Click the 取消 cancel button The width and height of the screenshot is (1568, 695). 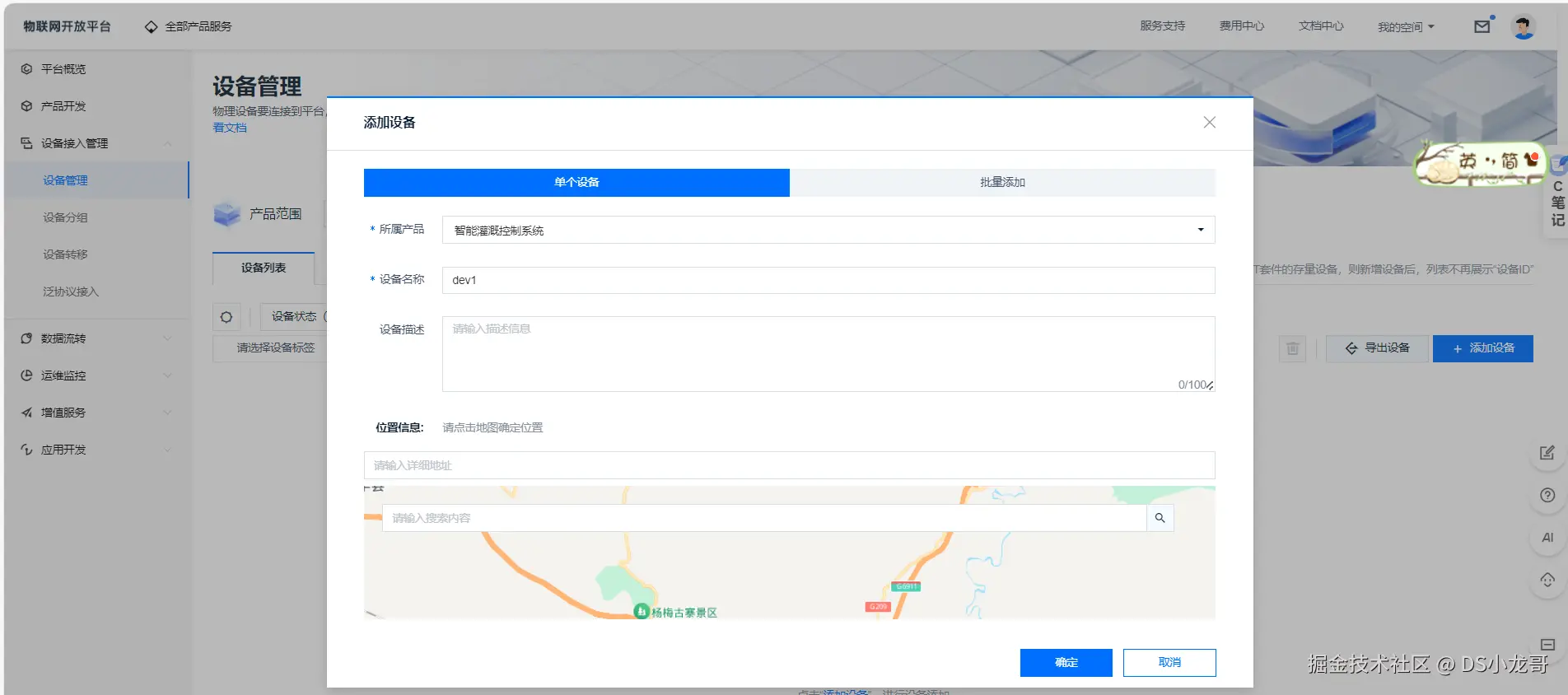(1169, 663)
